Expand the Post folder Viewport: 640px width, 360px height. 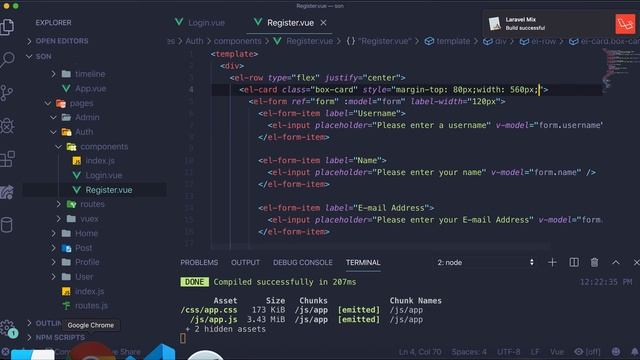pos(83,248)
